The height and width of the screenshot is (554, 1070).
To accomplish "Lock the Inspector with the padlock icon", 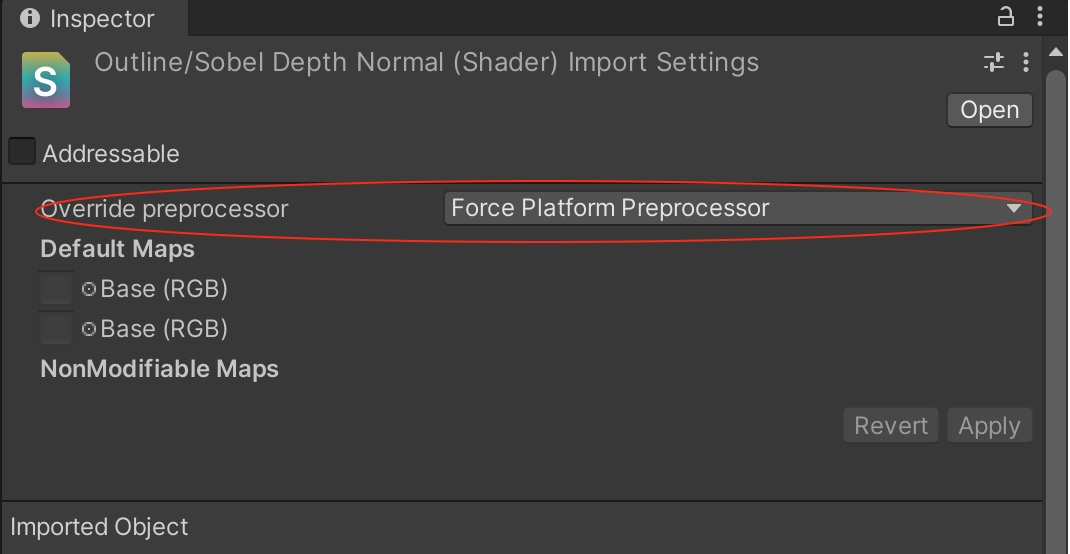I will [1007, 17].
